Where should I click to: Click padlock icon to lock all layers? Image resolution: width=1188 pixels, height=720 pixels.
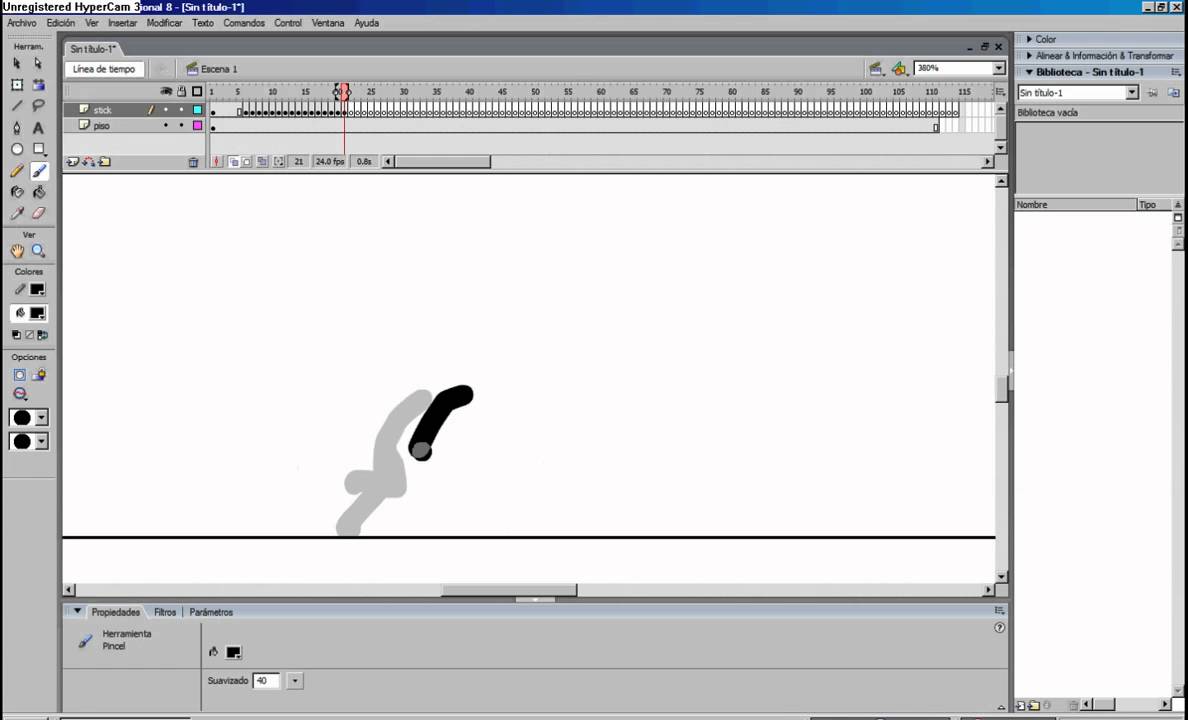[181, 92]
